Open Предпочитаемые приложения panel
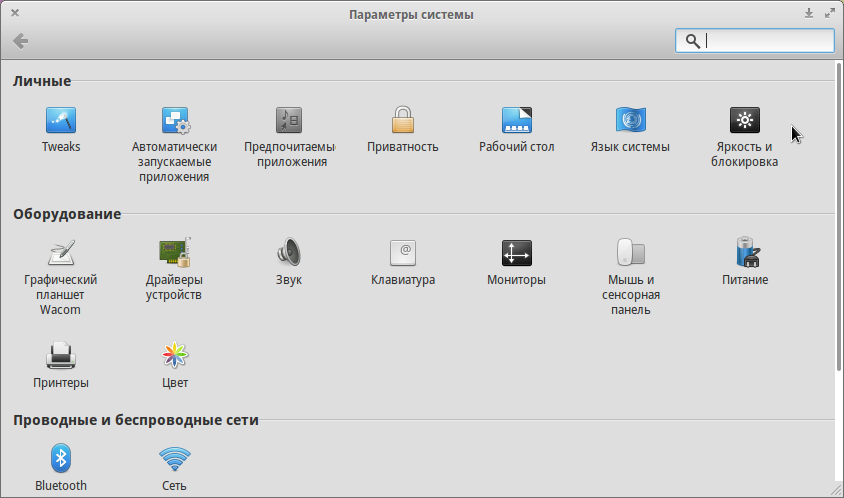 click(x=289, y=121)
